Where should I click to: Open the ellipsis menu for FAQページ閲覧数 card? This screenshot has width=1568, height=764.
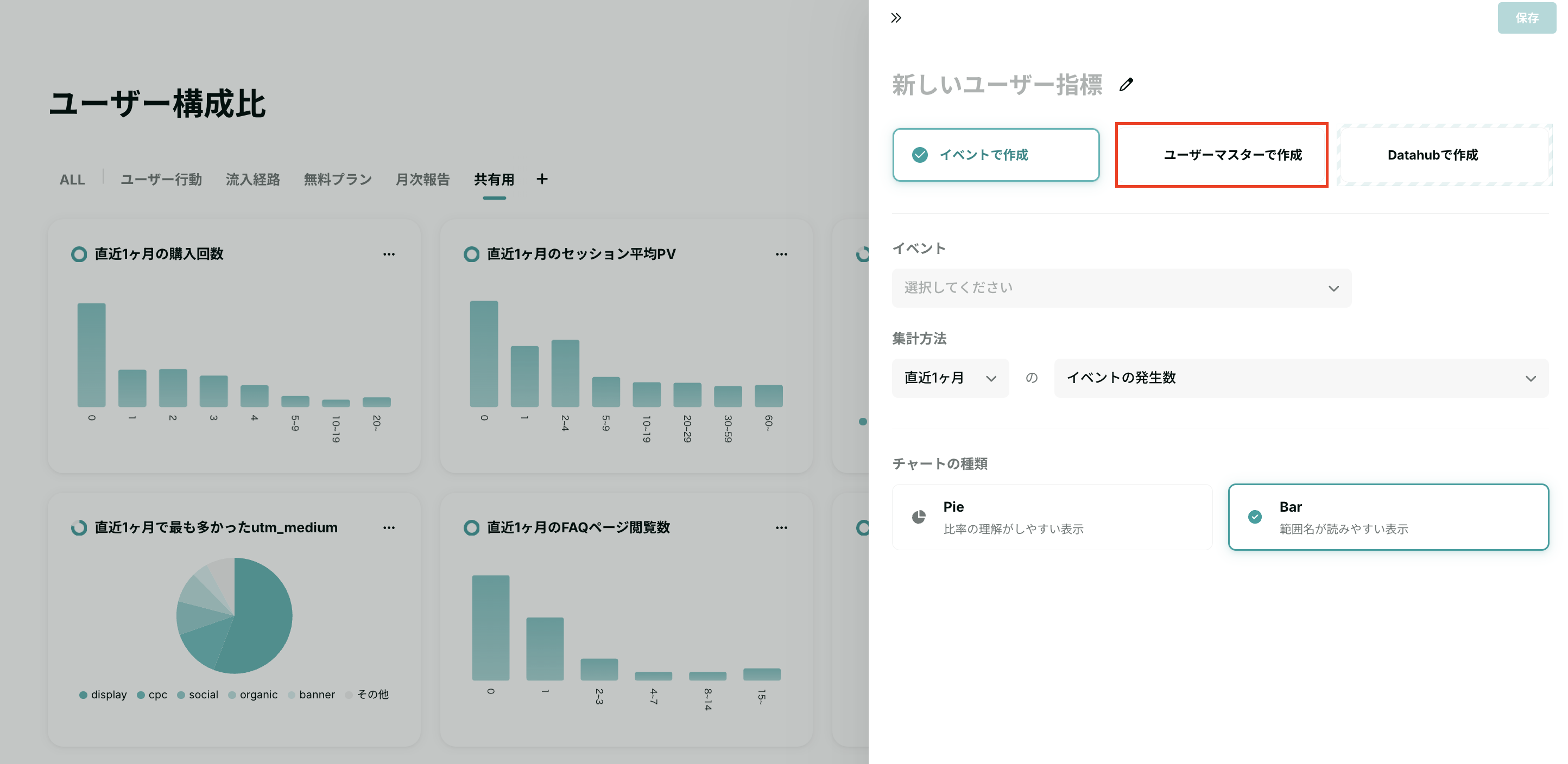point(782,528)
